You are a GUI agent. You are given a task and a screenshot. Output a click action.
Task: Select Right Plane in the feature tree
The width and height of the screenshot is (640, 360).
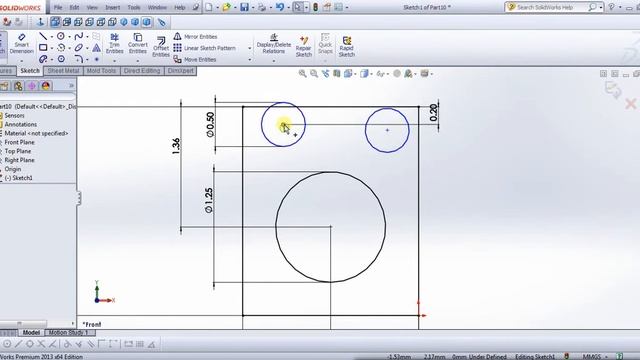click(x=19, y=160)
